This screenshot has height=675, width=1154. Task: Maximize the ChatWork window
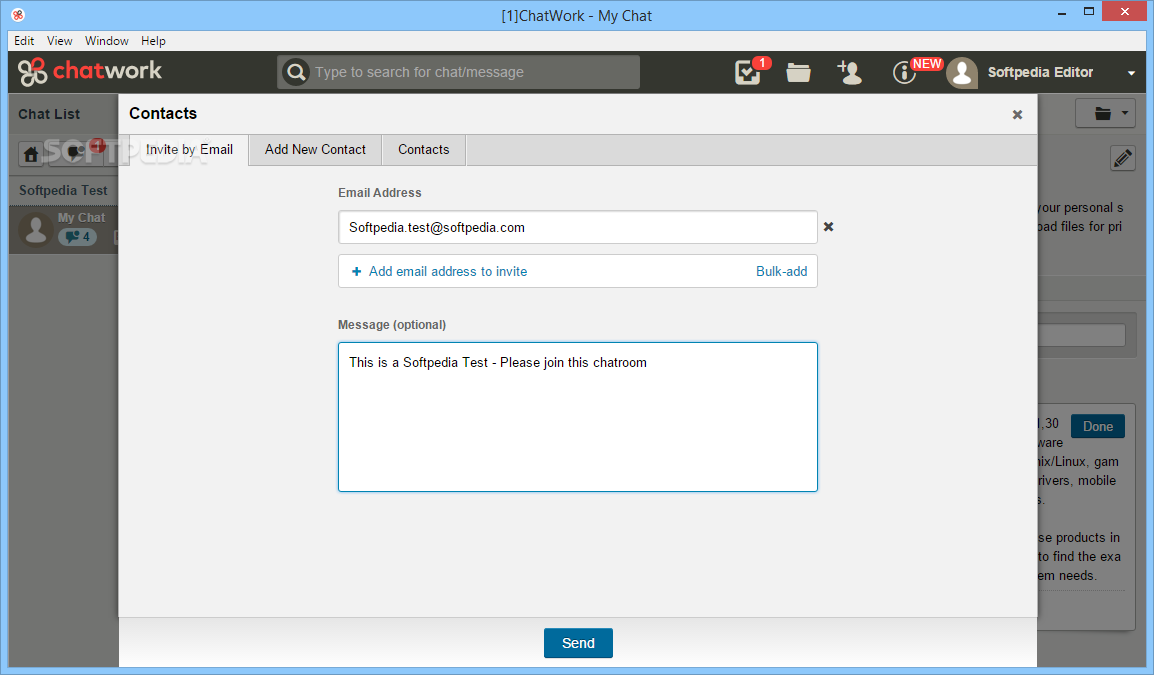[1088, 12]
